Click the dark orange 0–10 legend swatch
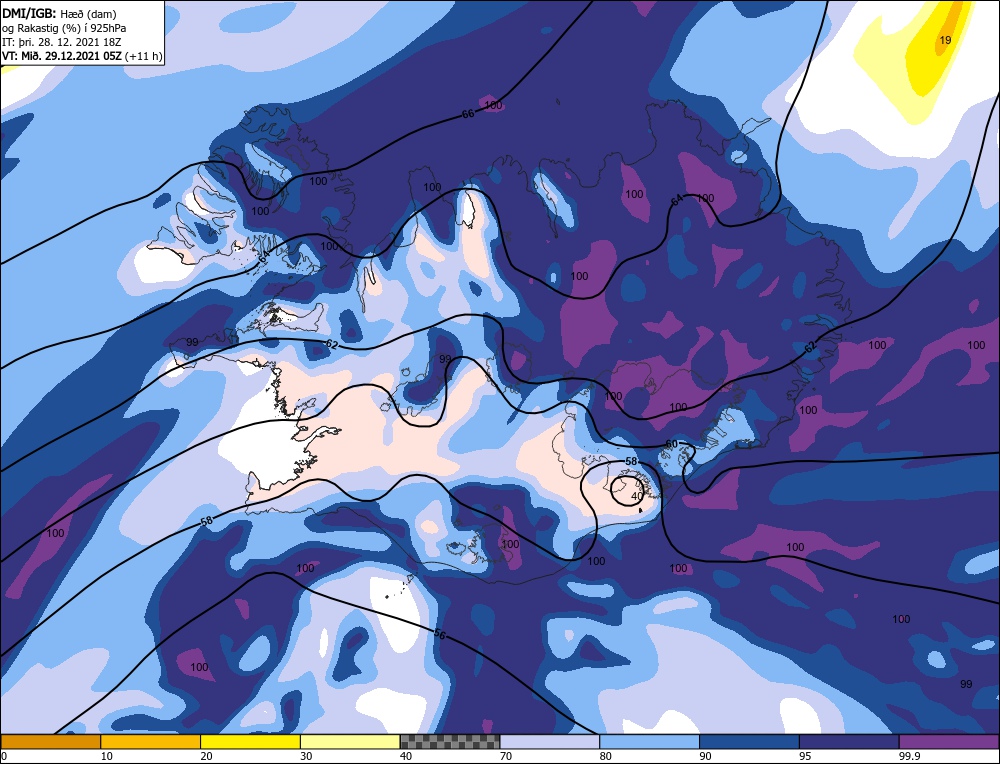The height and width of the screenshot is (764, 1000). [x=50, y=741]
